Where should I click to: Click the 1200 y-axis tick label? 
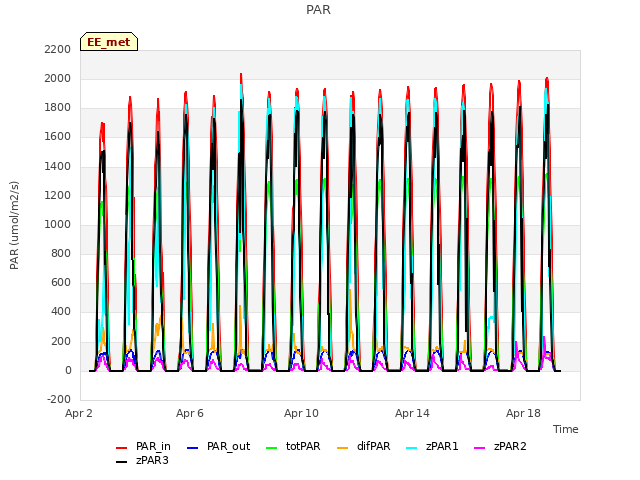click(x=58, y=195)
